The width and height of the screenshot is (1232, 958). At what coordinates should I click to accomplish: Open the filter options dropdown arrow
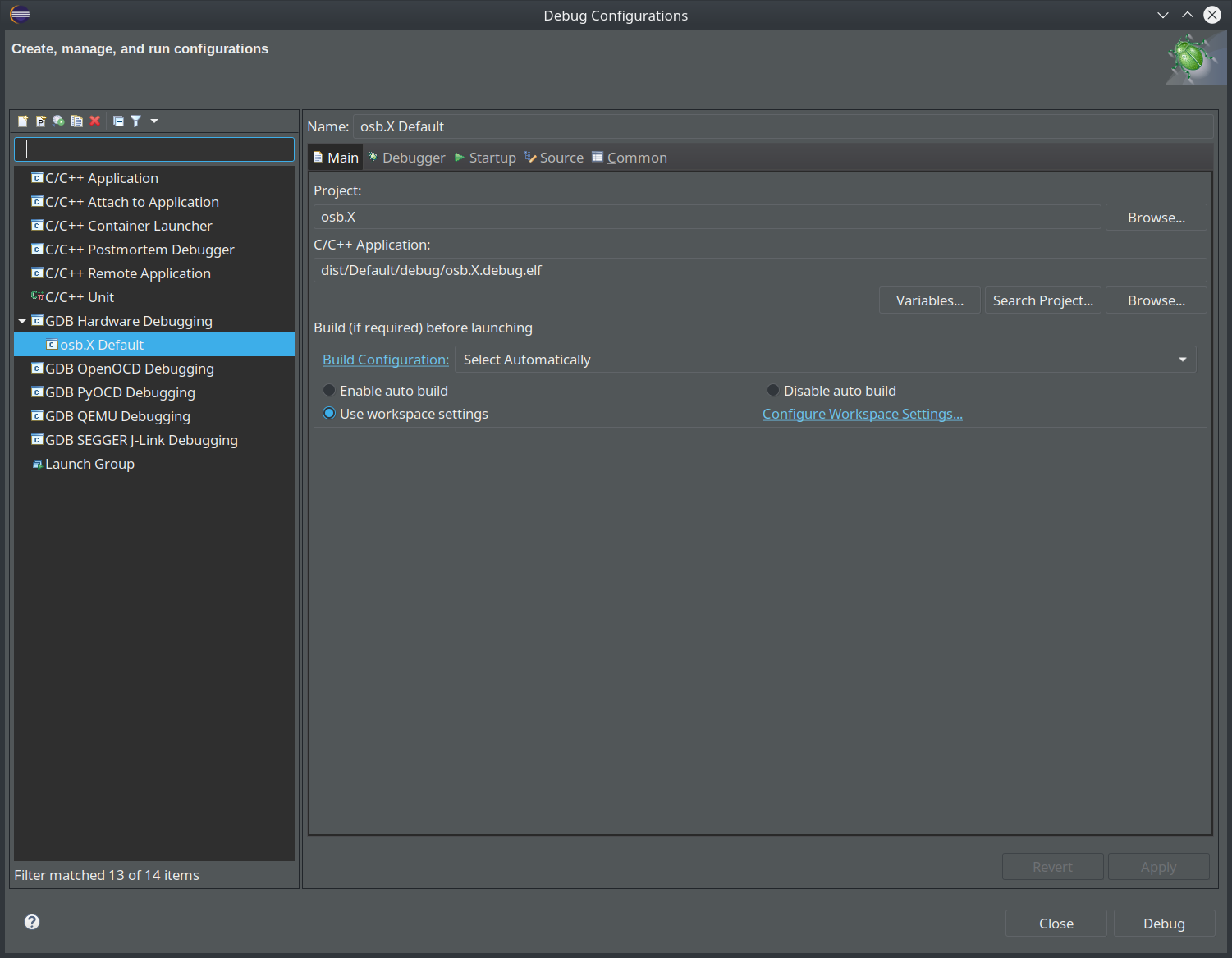pyautogui.click(x=154, y=121)
